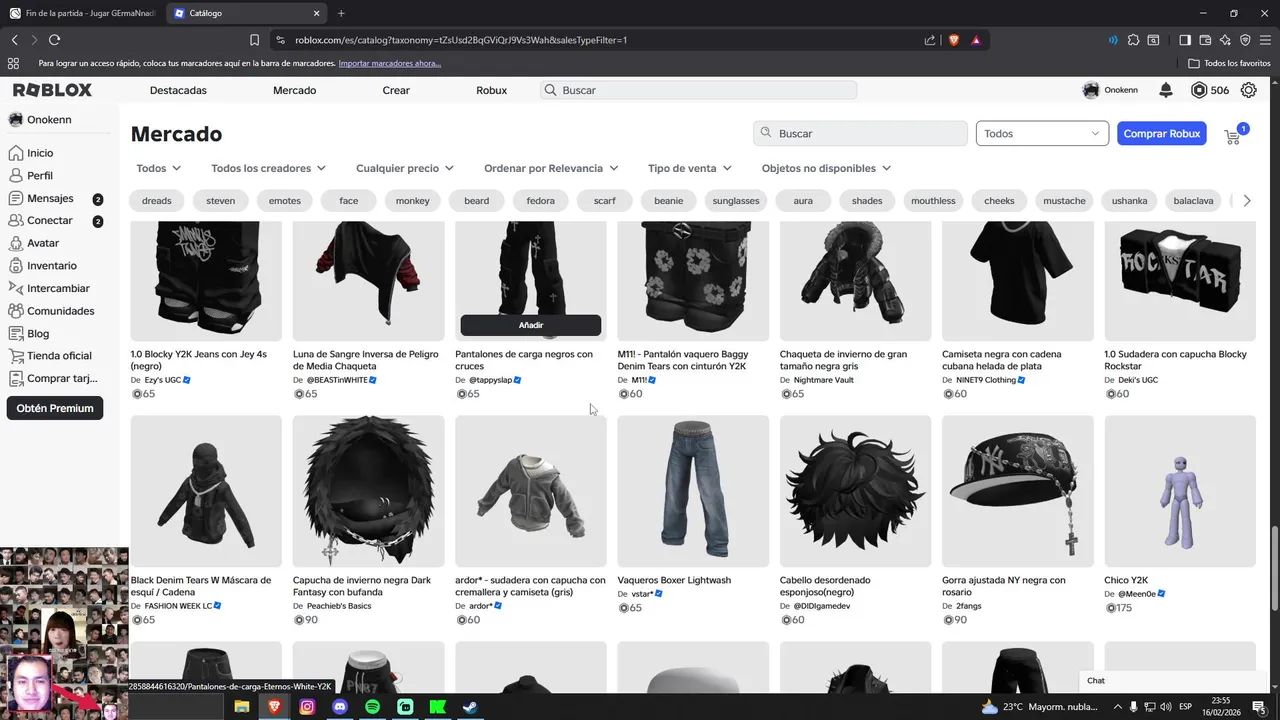Open Inventario in the sidebar
The width and height of the screenshot is (1280, 720).
[x=51, y=266]
